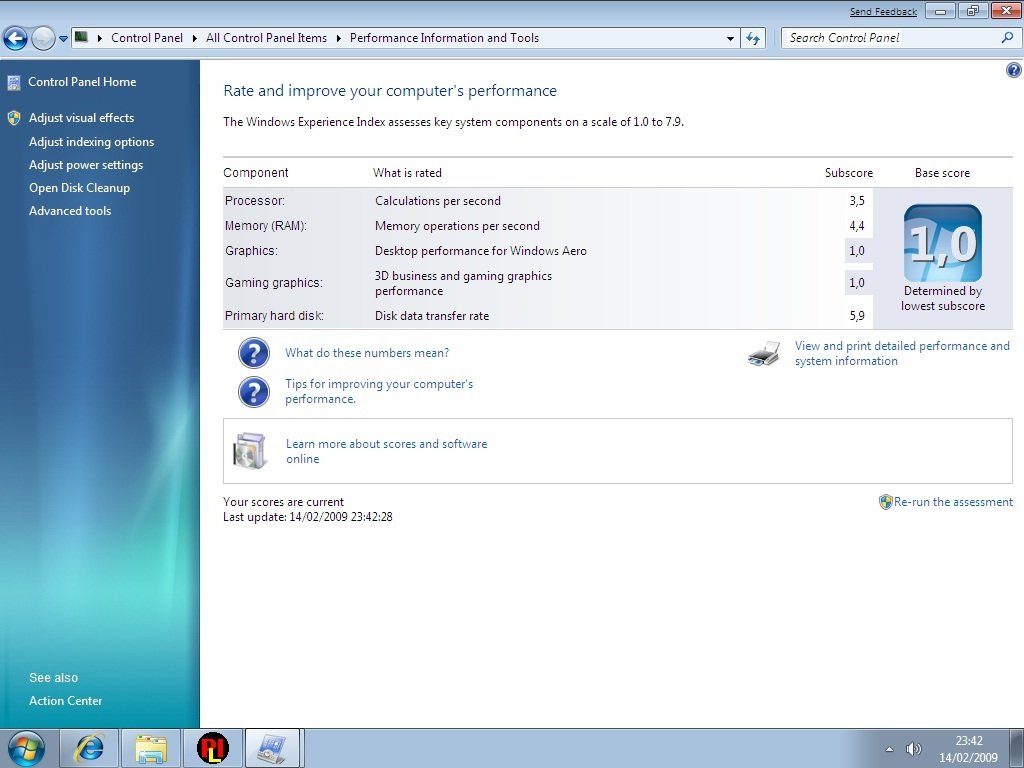Open the recent pages dropdown arrow
1024x768 pixels.
pyautogui.click(x=63, y=39)
